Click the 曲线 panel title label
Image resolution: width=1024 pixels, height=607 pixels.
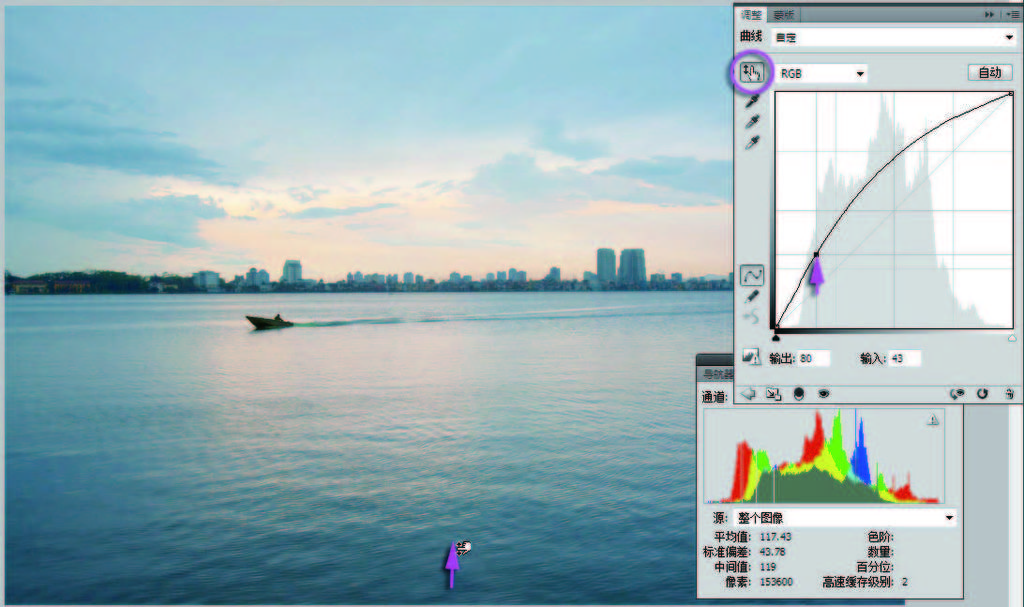[751, 36]
